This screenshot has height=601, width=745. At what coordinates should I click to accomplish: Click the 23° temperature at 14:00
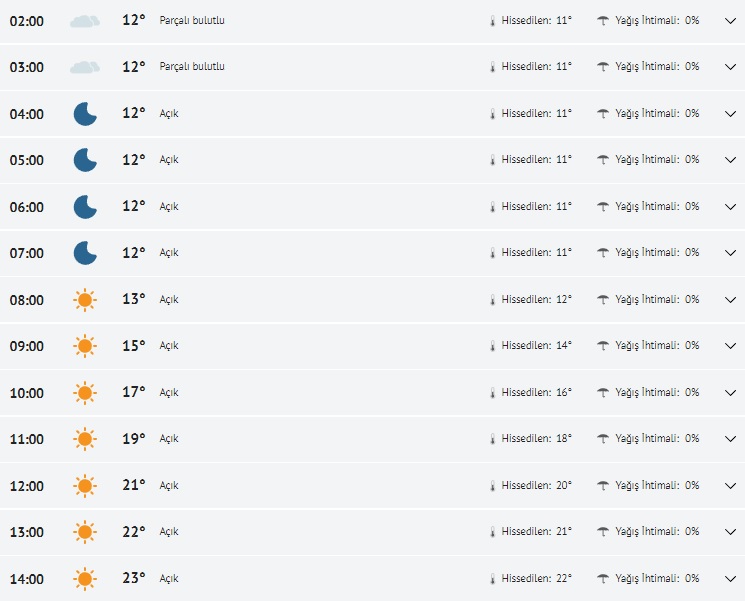coord(134,578)
